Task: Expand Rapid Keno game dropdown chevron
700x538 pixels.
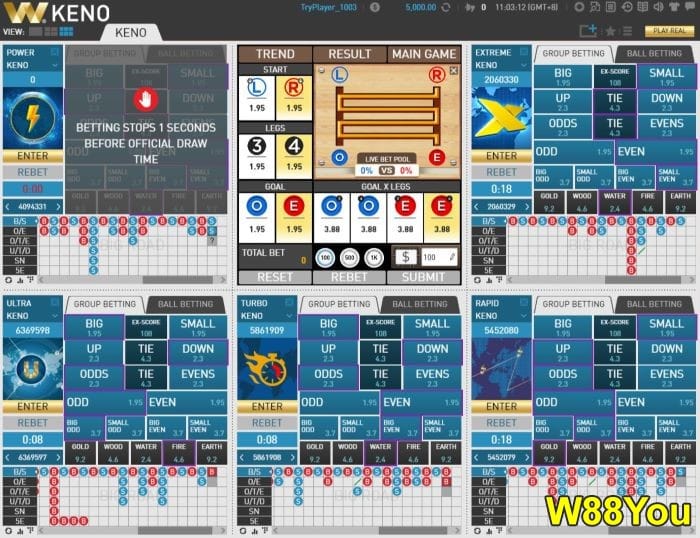Action: click(x=524, y=316)
